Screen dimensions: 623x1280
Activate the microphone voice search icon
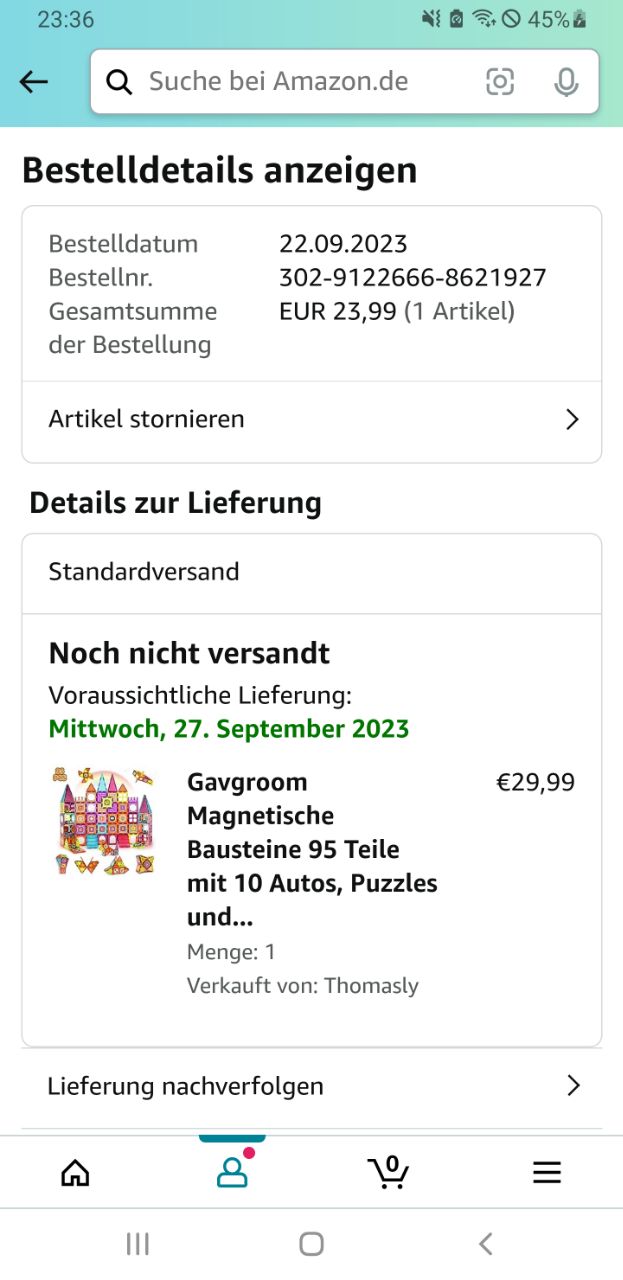pos(566,82)
